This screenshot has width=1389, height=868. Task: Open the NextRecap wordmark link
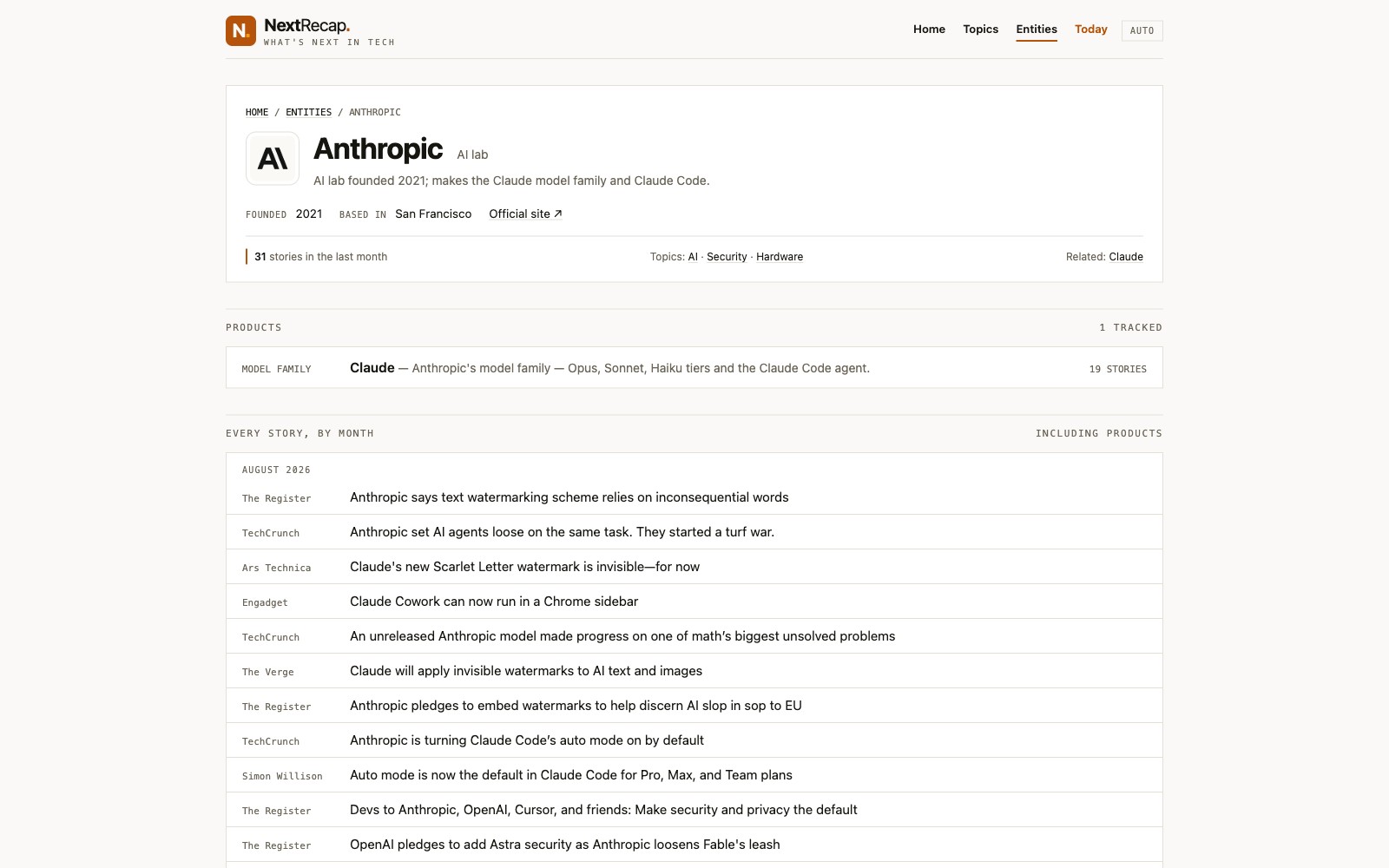pos(306,26)
